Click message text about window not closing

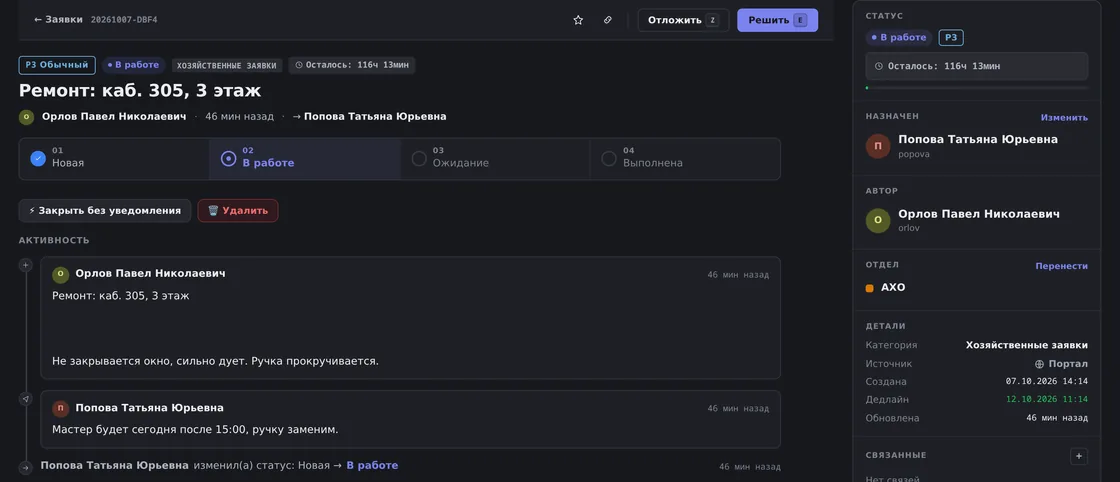[x=215, y=361]
